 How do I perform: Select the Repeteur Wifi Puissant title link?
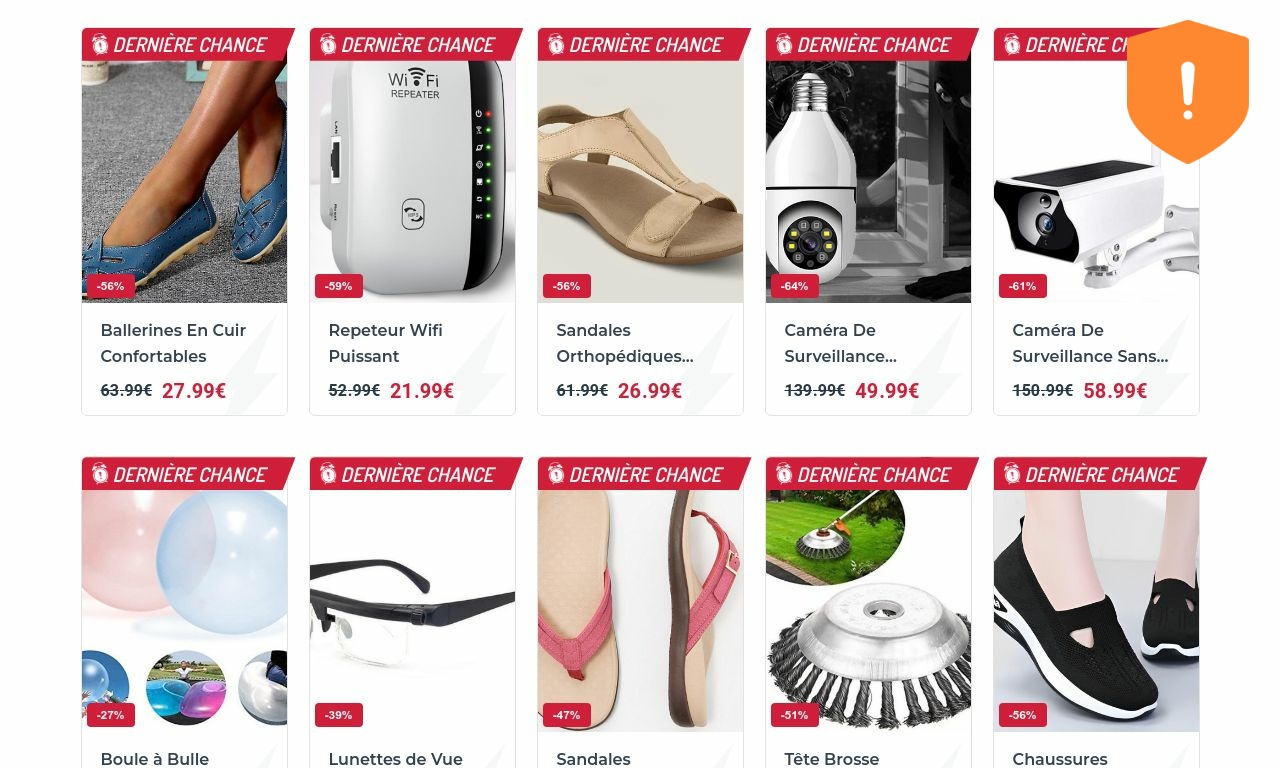385,343
